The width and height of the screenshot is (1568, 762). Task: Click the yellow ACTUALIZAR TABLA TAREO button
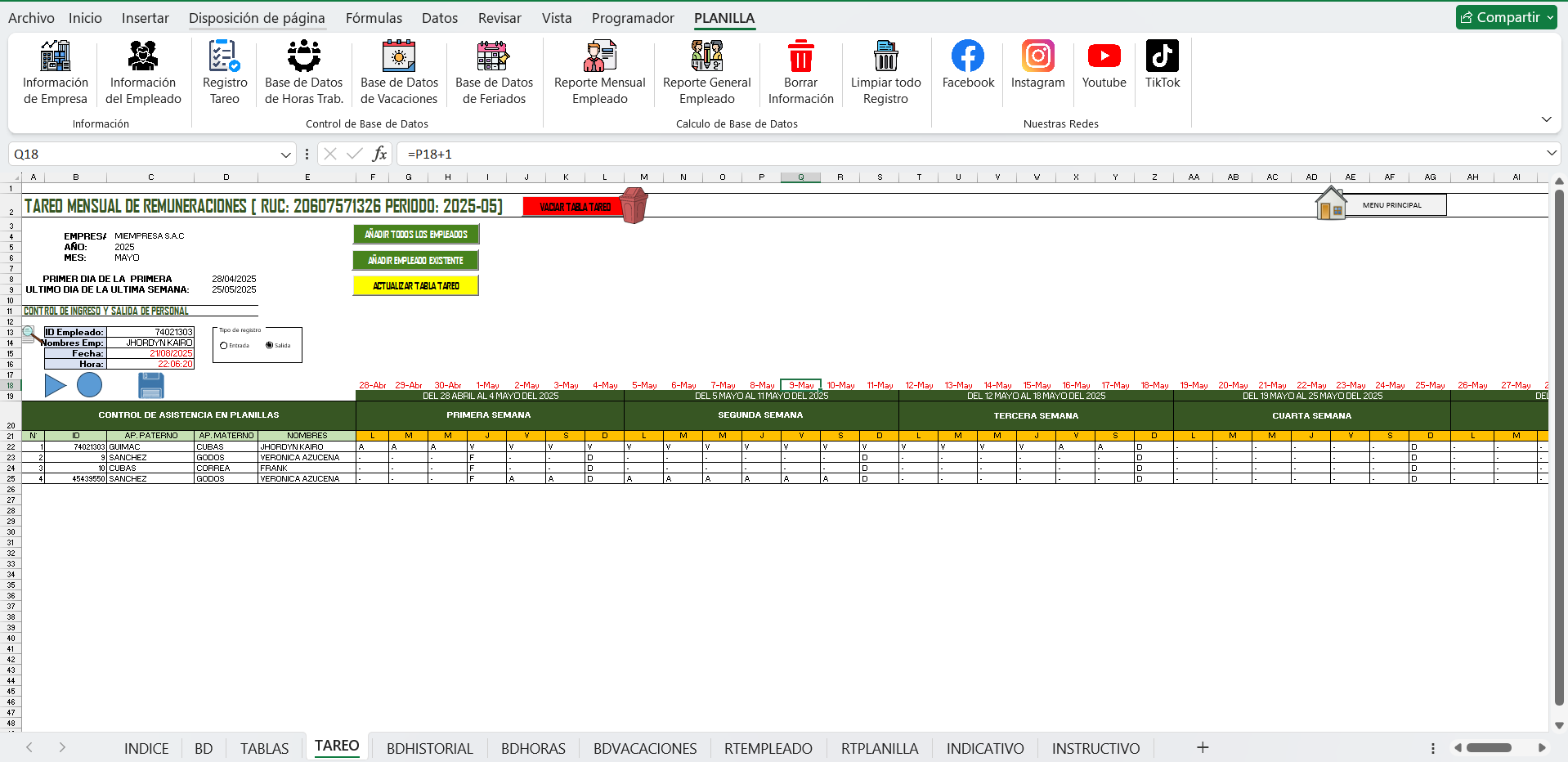pos(415,286)
